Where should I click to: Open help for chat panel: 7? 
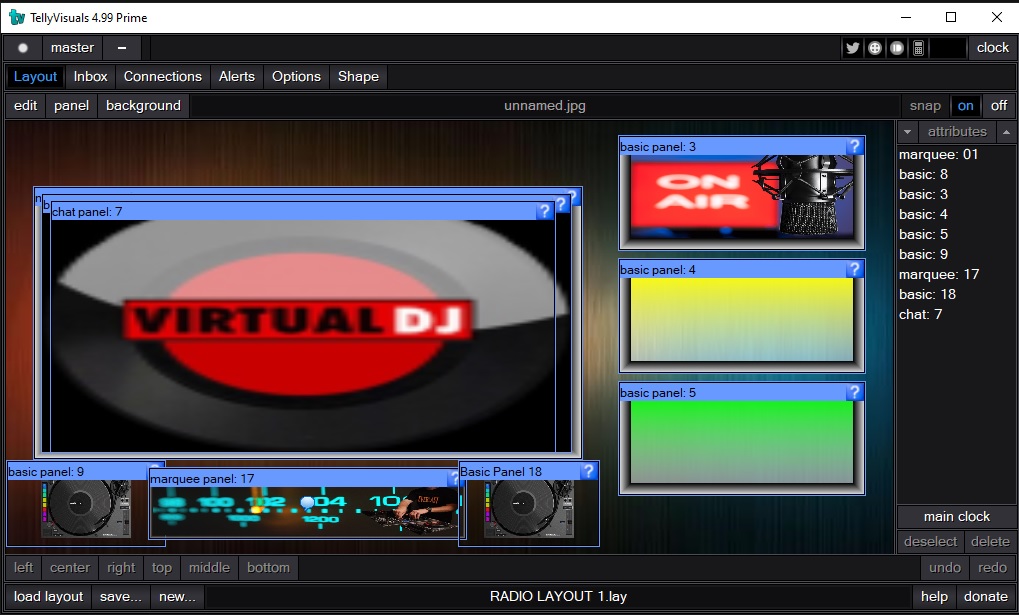(545, 211)
